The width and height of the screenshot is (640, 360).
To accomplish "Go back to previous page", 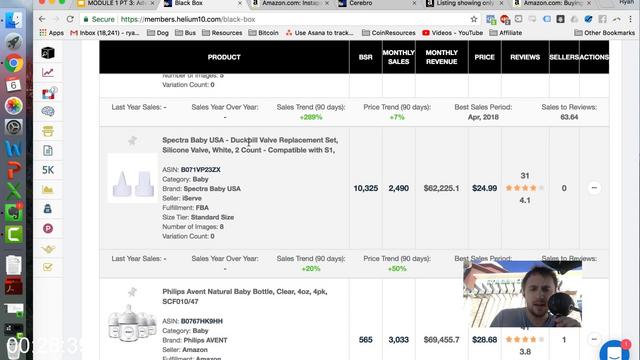I will pos(42,19).
